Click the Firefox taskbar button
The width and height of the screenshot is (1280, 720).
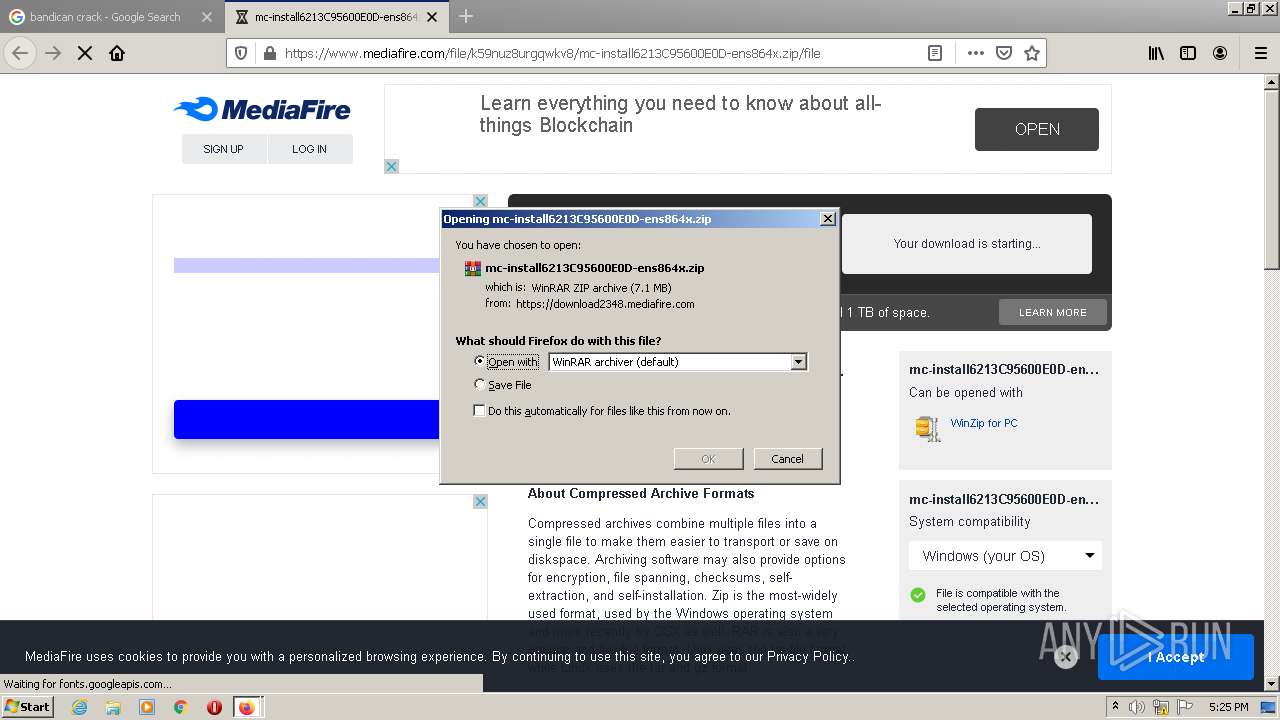[x=247, y=707]
